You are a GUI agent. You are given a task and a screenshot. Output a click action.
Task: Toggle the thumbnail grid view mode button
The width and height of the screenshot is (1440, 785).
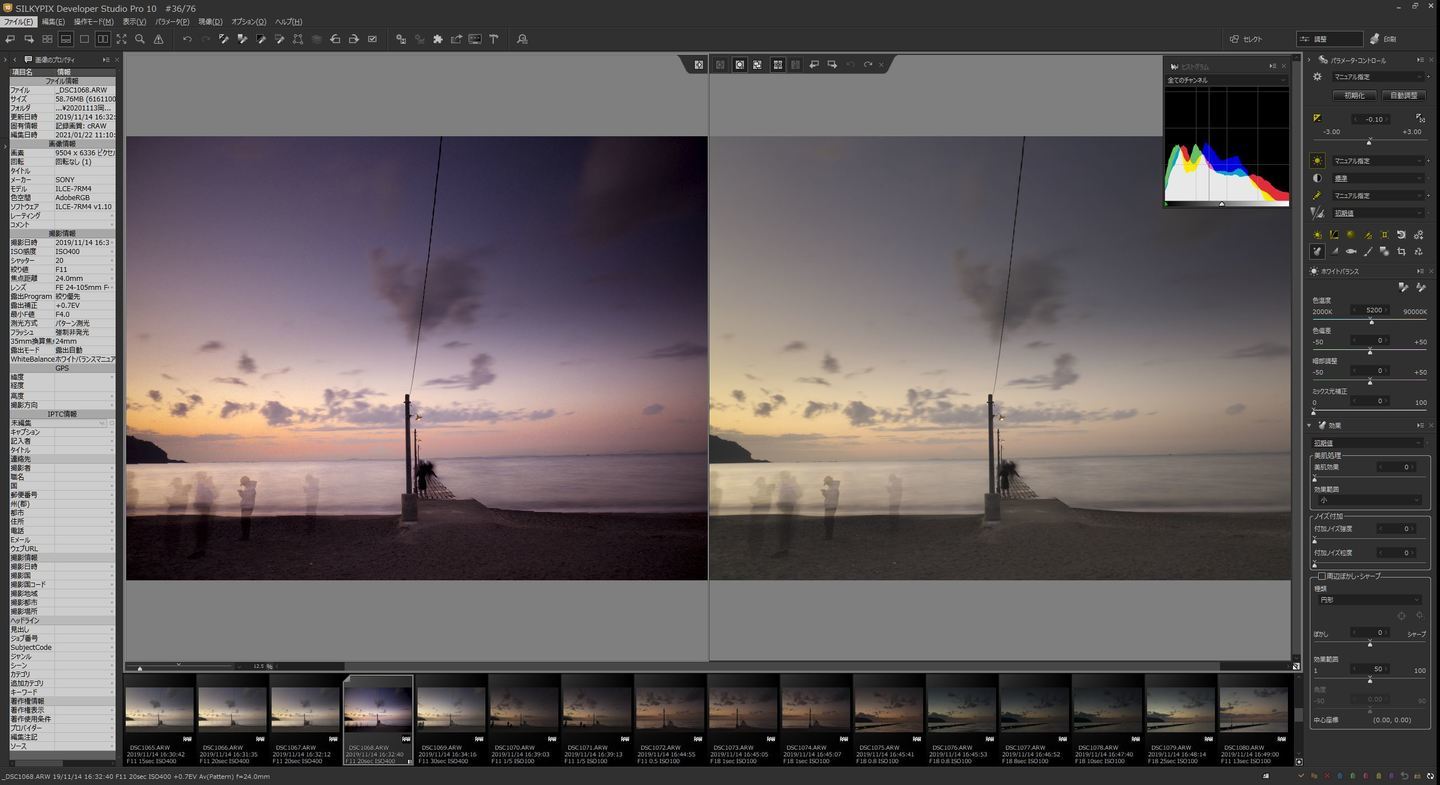pyautogui.click(x=47, y=39)
